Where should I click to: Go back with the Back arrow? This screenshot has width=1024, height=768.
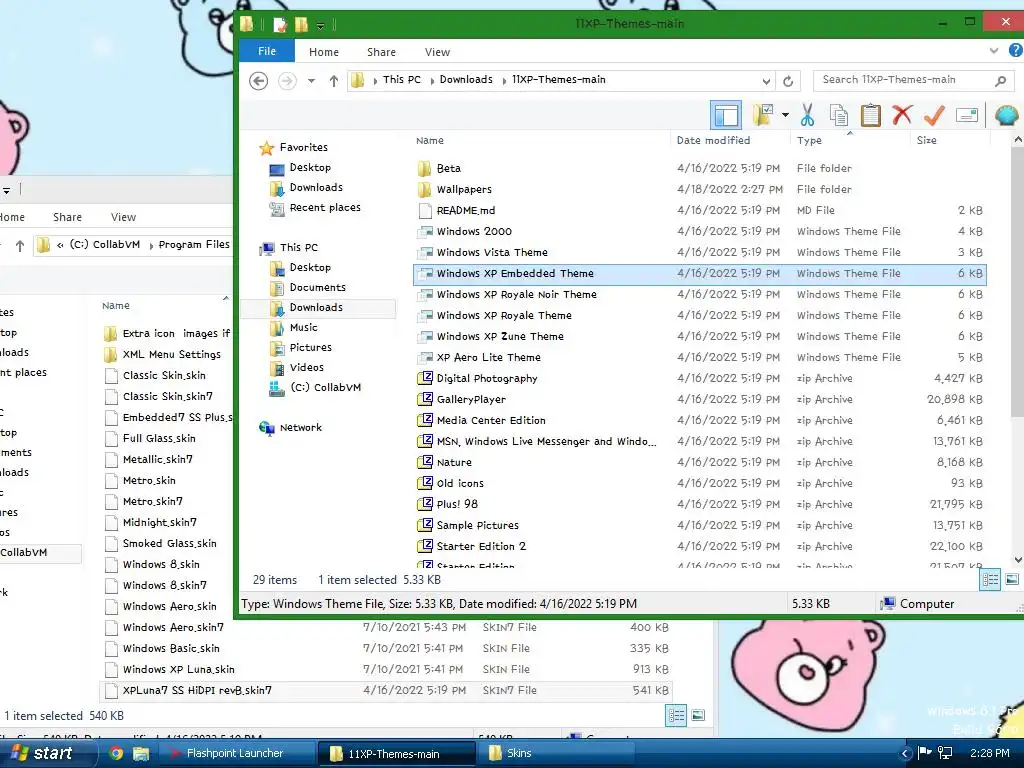pyautogui.click(x=259, y=80)
